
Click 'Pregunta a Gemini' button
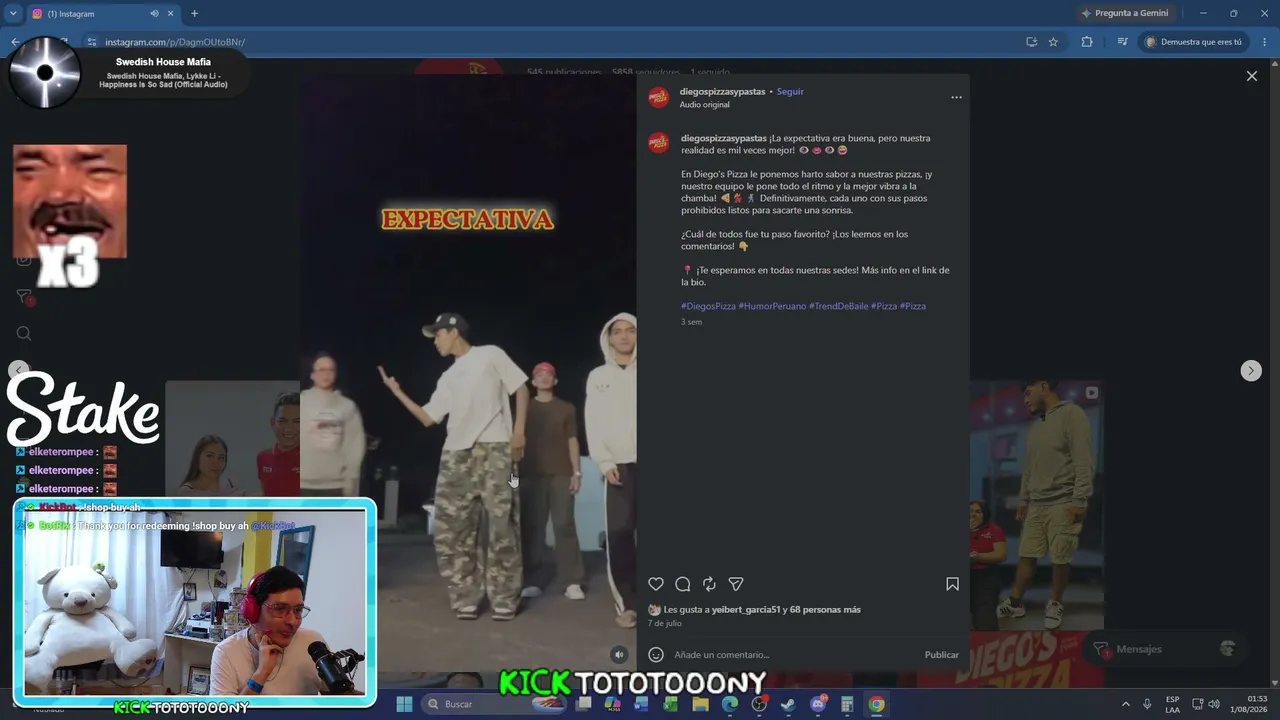point(1124,14)
